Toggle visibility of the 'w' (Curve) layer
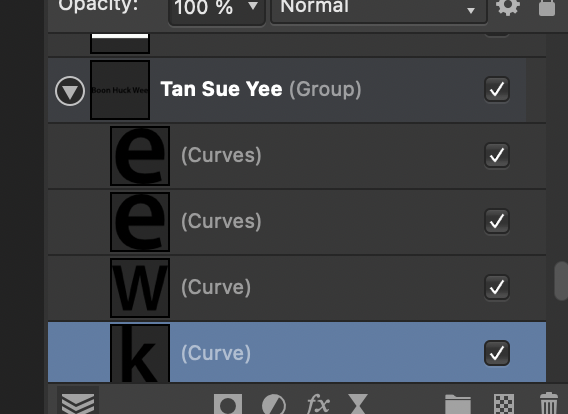Screen dimensions: 568x414 click(497, 287)
